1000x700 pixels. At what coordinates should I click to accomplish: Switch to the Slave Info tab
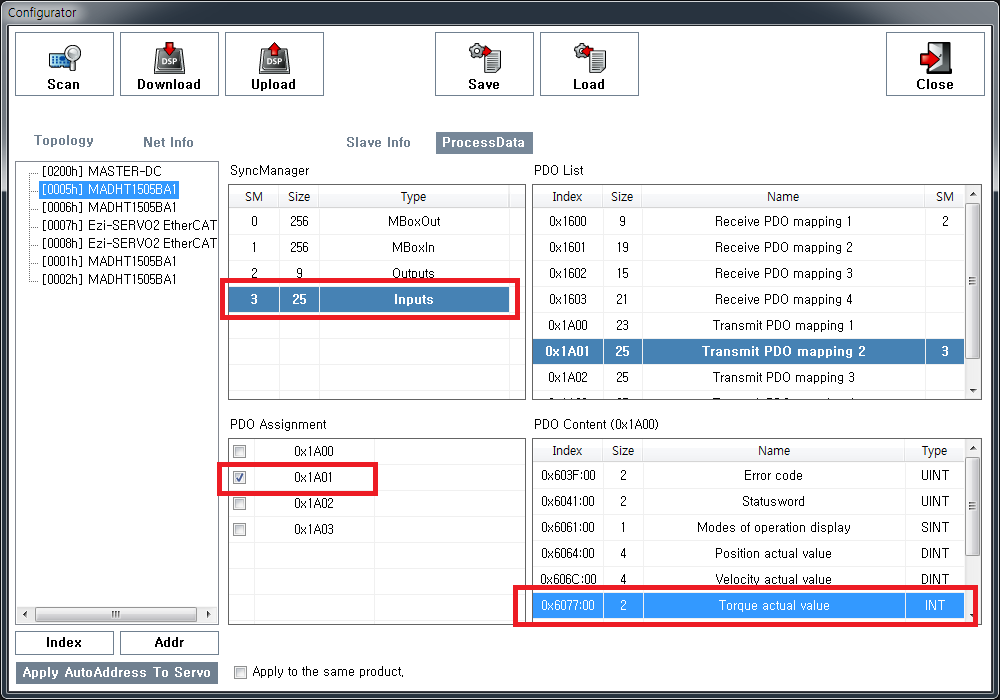point(378,143)
